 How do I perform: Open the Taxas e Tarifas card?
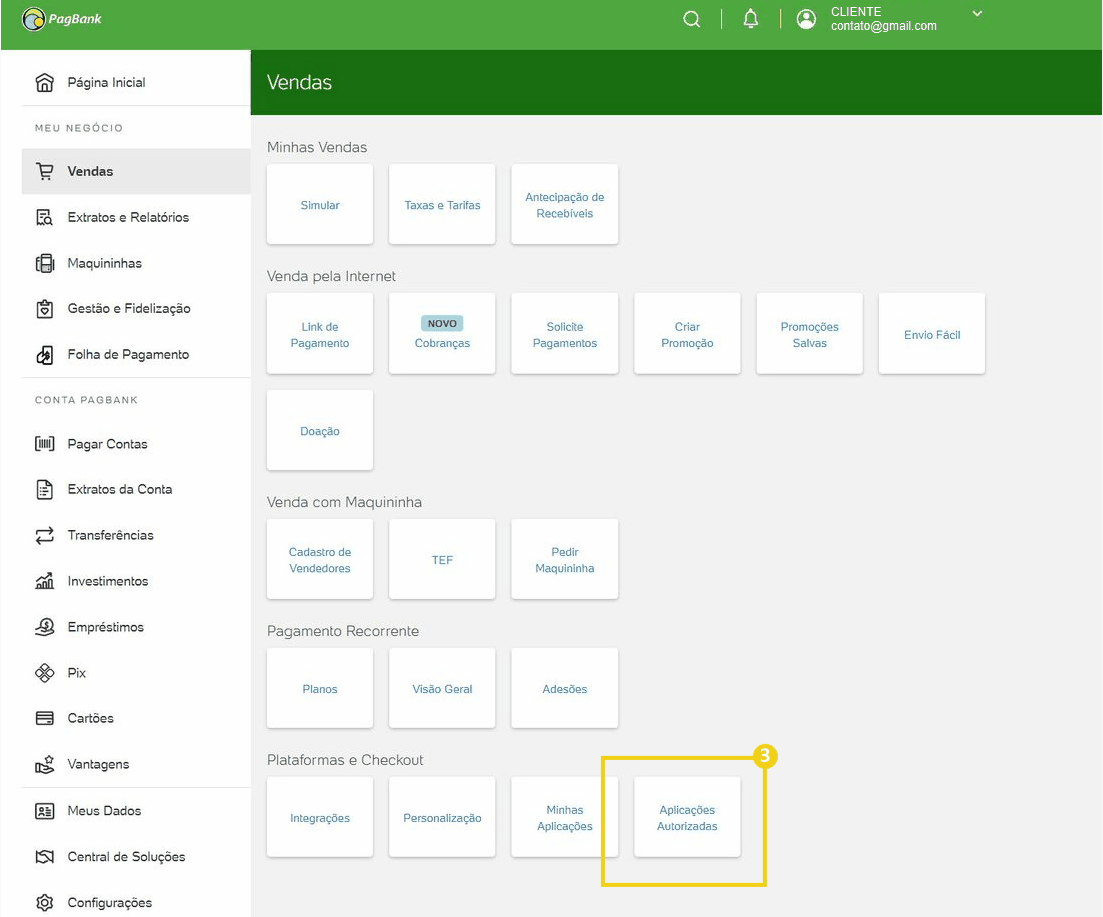click(x=442, y=205)
